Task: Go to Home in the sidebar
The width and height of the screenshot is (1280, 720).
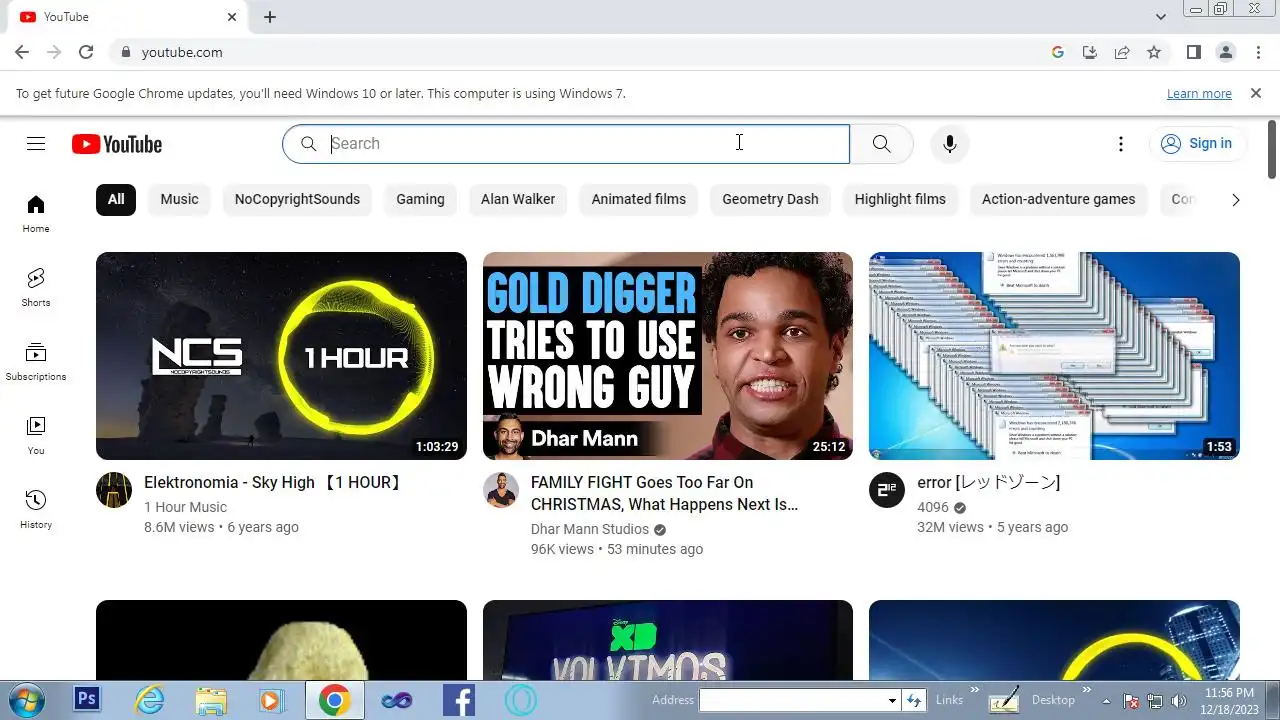Action: (x=36, y=214)
